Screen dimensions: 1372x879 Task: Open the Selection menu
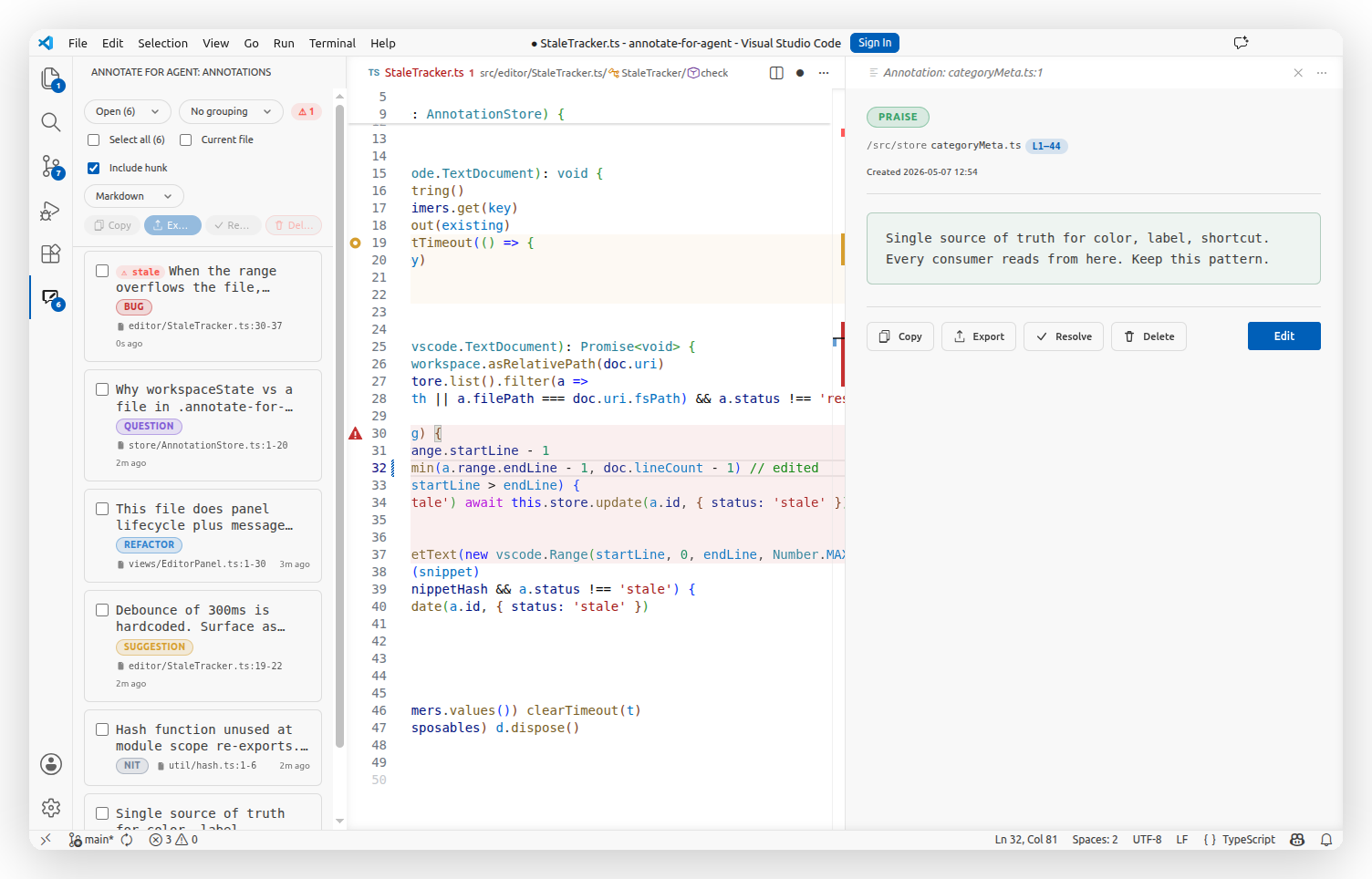pos(163,43)
